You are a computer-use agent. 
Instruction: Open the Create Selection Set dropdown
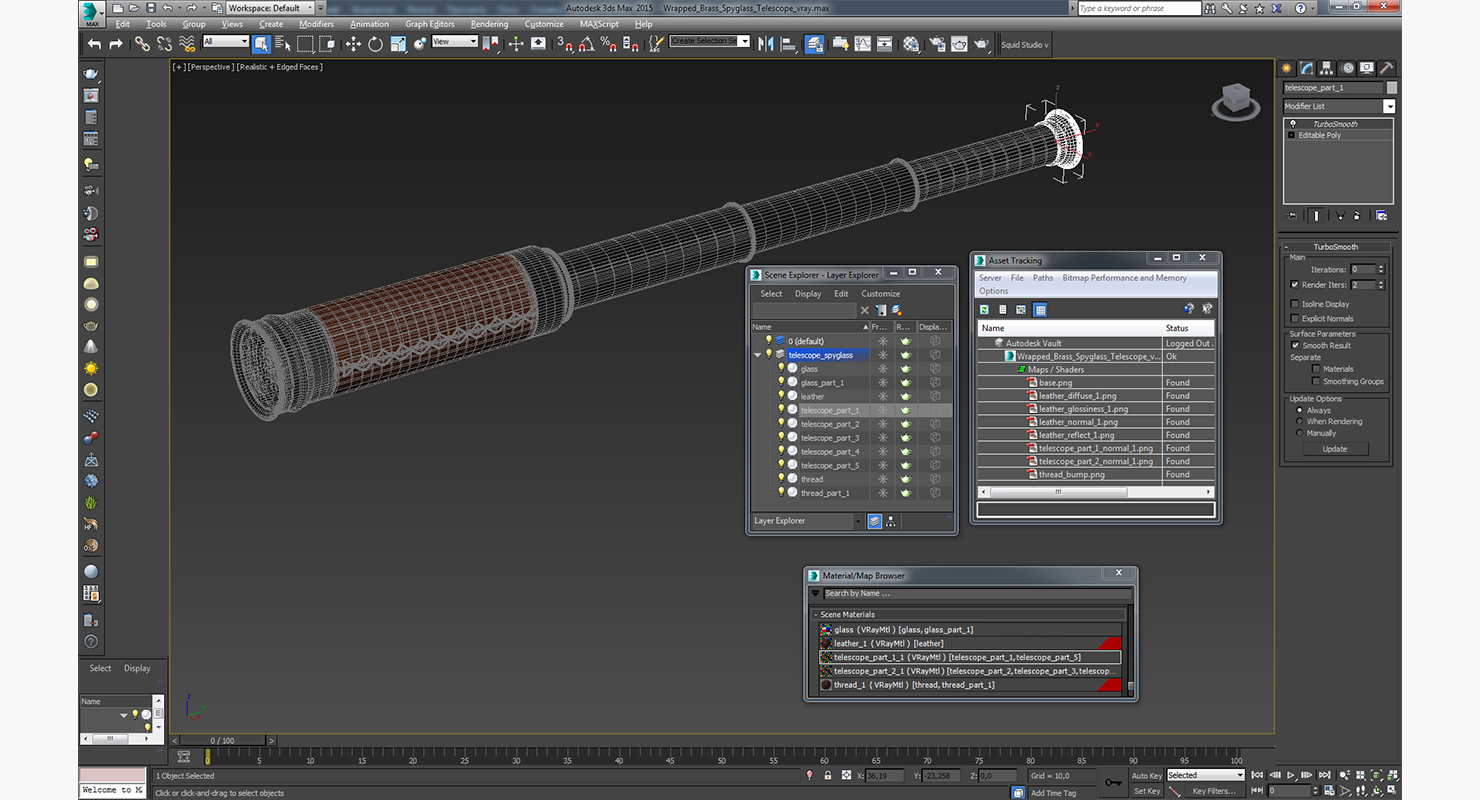(x=746, y=41)
